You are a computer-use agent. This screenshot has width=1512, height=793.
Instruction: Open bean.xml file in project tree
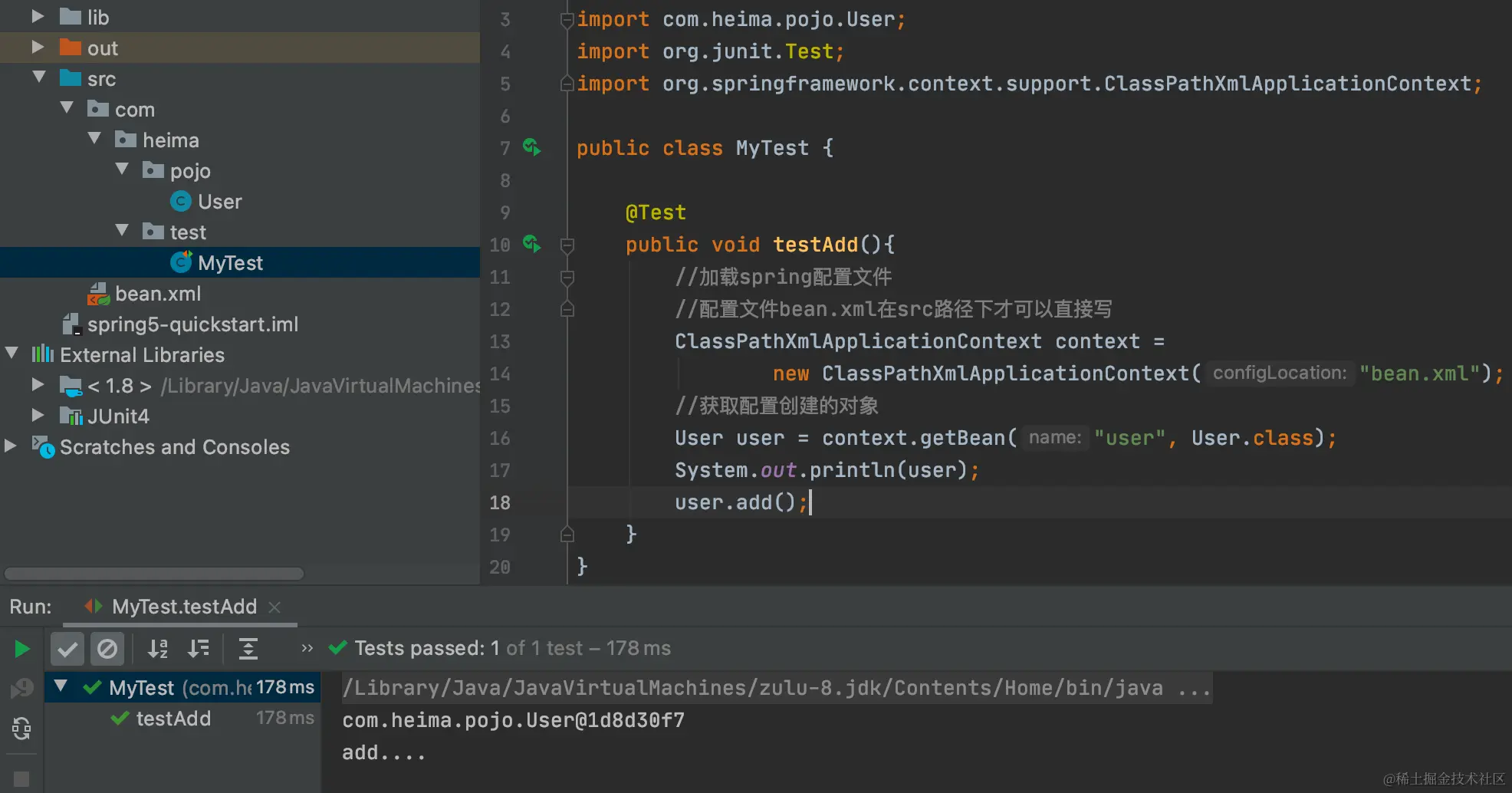click(144, 294)
